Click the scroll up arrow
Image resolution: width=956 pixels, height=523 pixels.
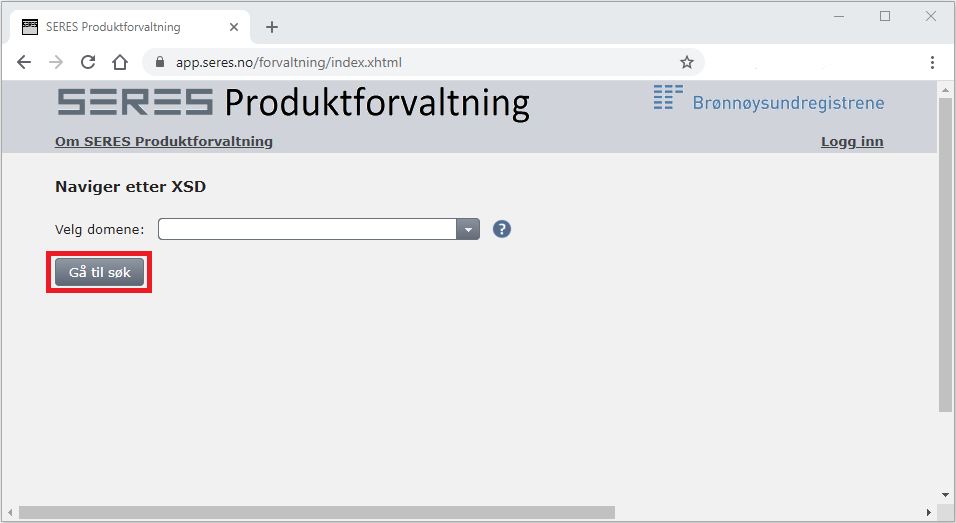[x=946, y=90]
